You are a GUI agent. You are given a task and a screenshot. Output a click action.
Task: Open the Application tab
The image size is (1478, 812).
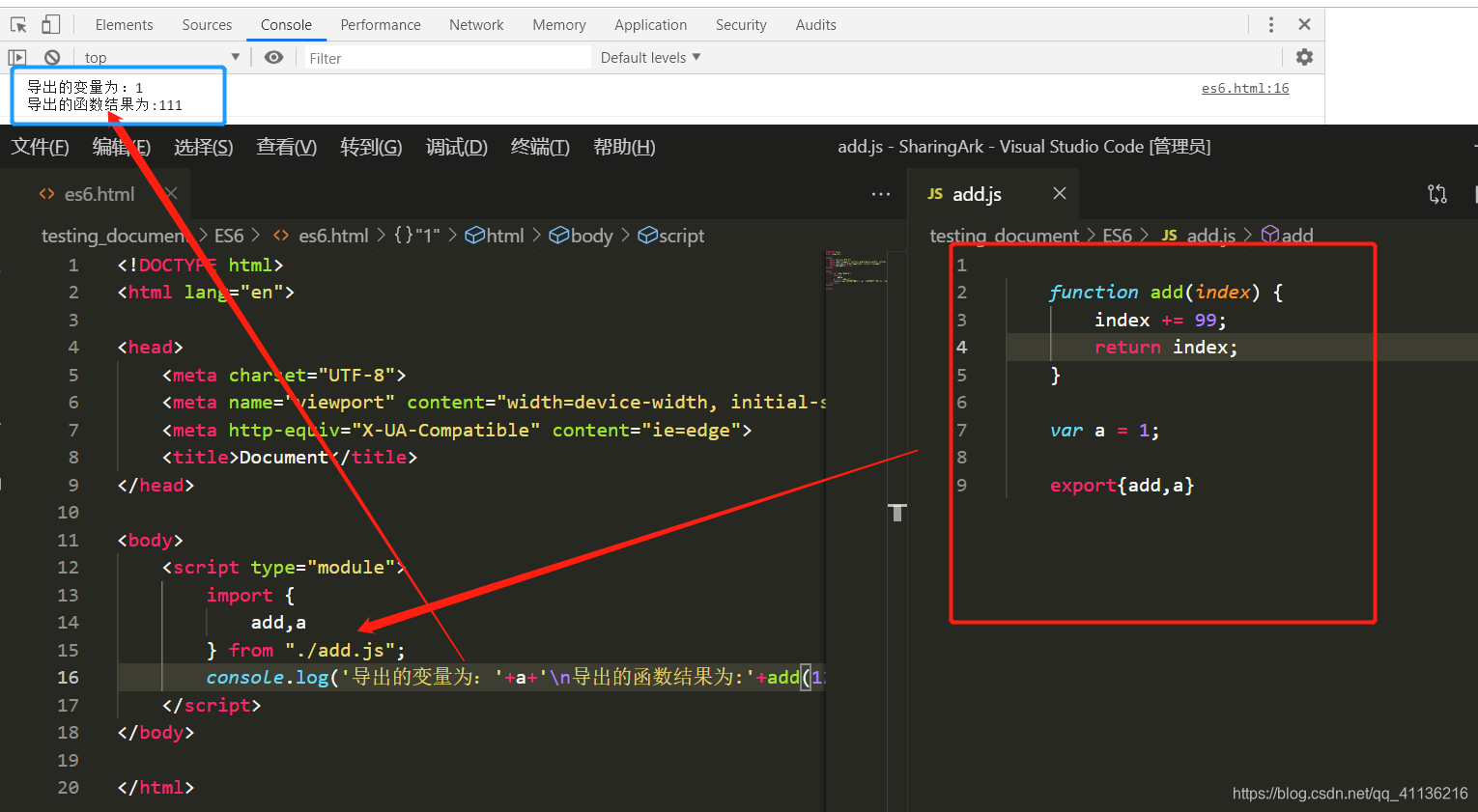pyautogui.click(x=651, y=25)
